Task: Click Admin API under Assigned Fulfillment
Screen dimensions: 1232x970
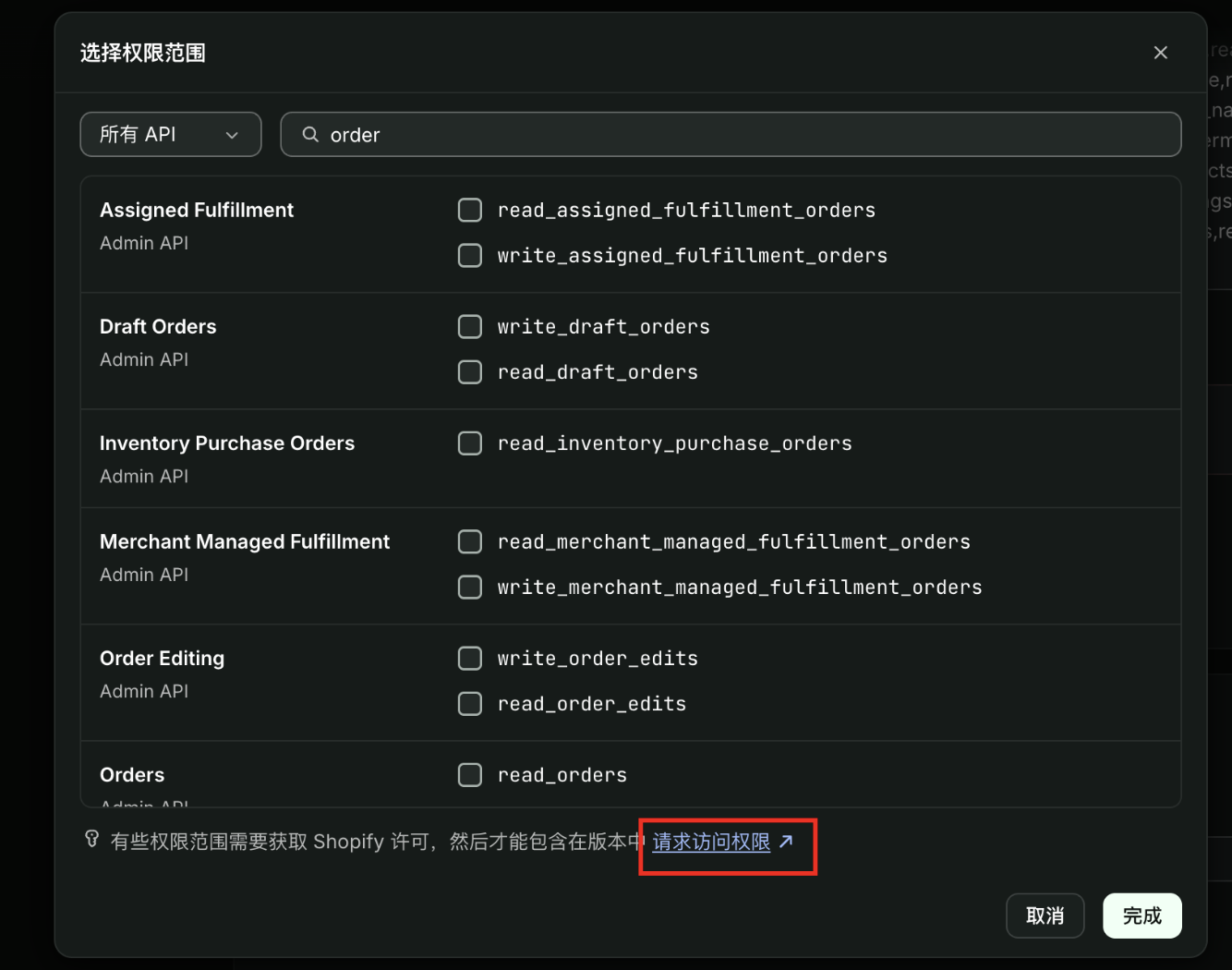Action: pos(144,243)
